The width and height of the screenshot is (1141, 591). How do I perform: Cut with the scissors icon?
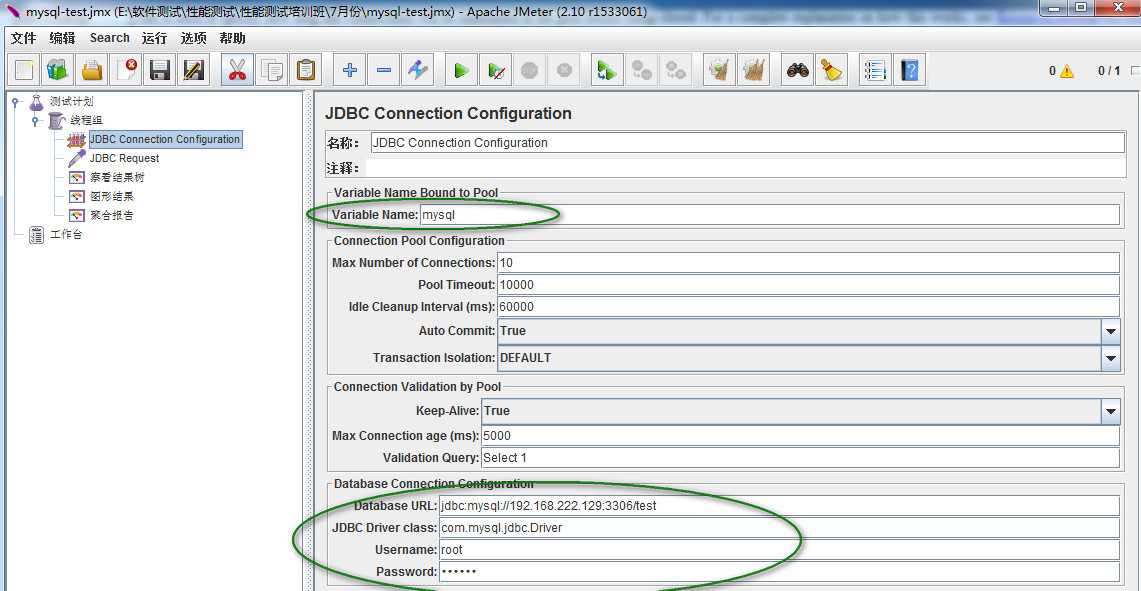237,70
